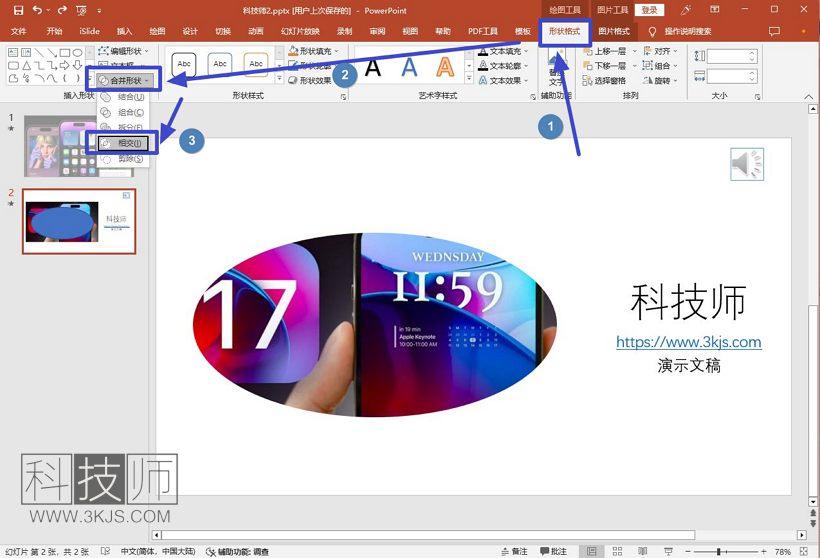Apply the orange-outline Abc shape style
The height and width of the screenshot is (558, 820).
click(256, 64)
